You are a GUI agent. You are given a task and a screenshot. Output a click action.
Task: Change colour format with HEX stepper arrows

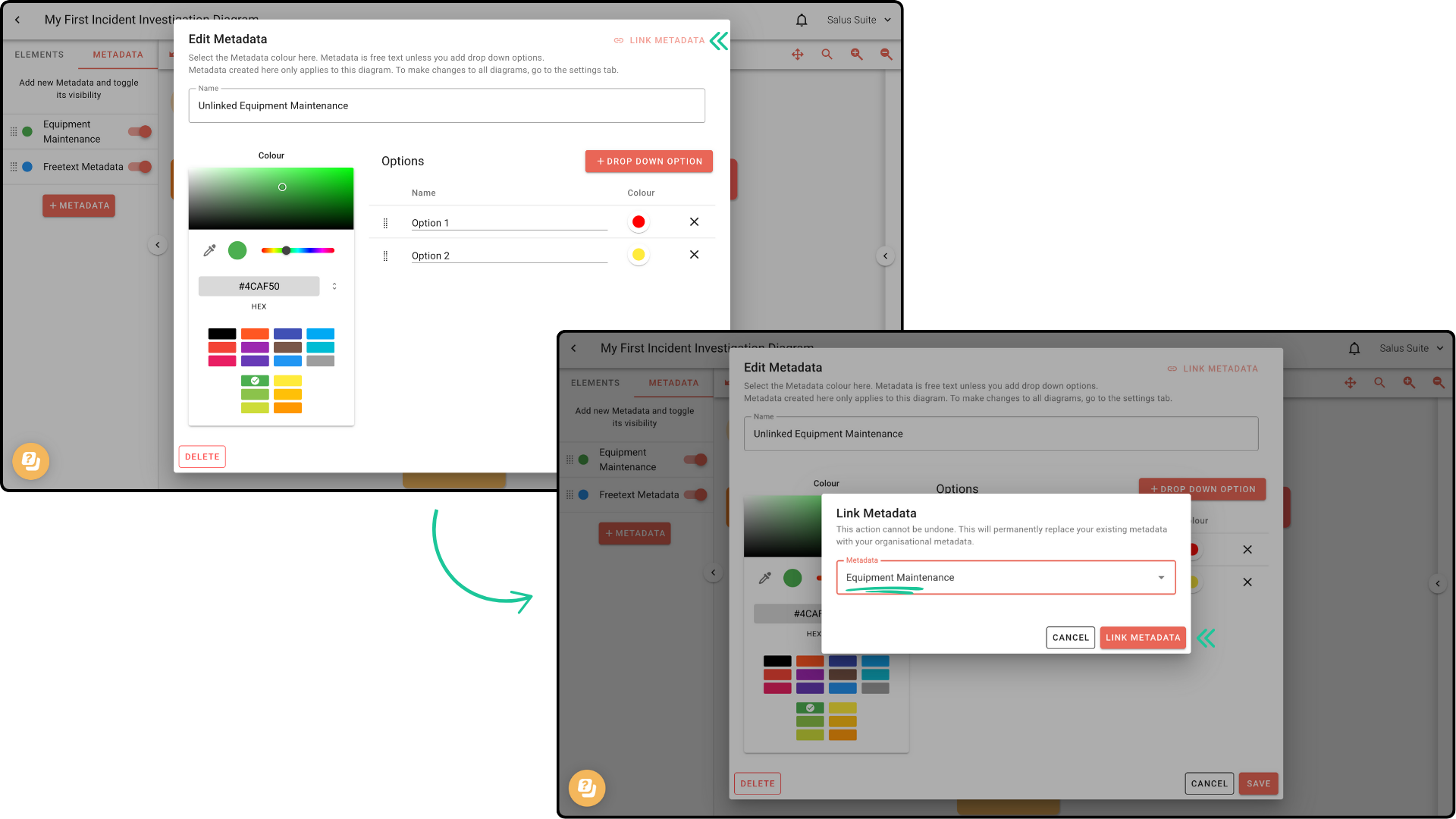334,287
